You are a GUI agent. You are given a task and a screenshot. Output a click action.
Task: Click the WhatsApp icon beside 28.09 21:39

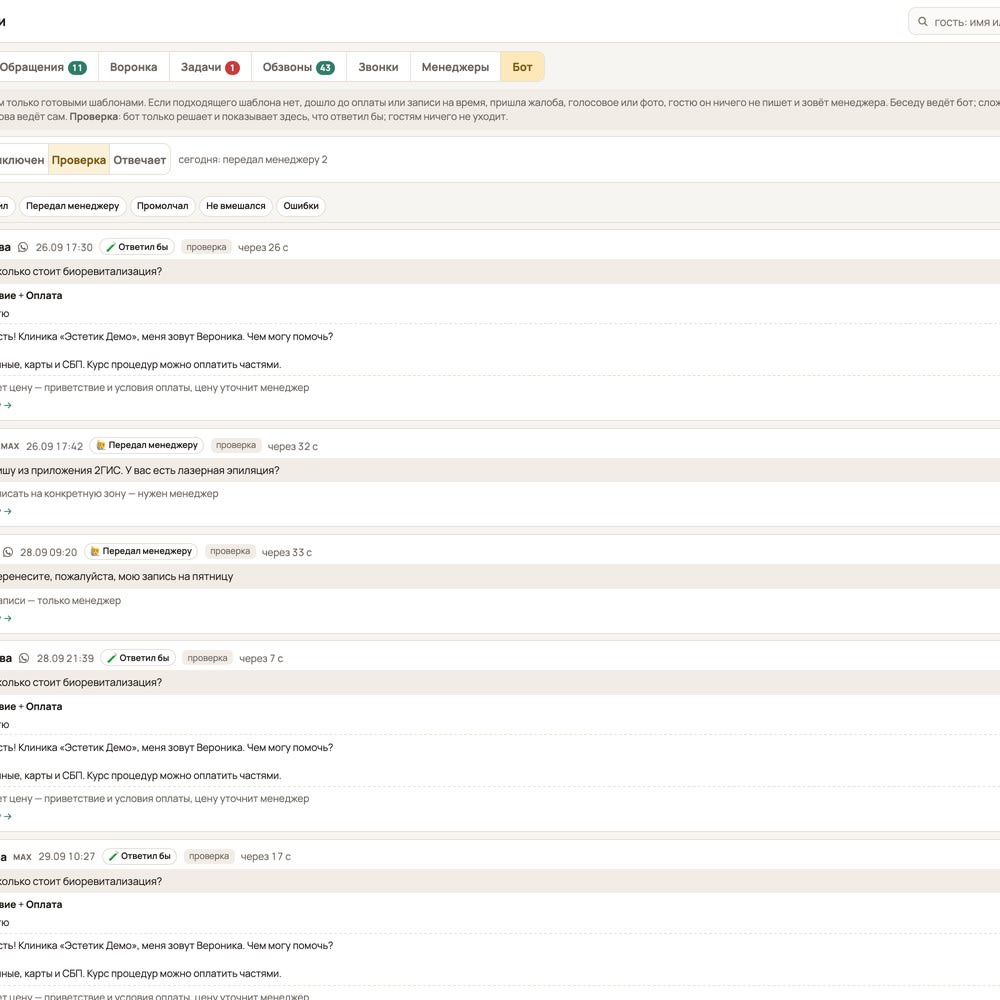click(24, 658)
